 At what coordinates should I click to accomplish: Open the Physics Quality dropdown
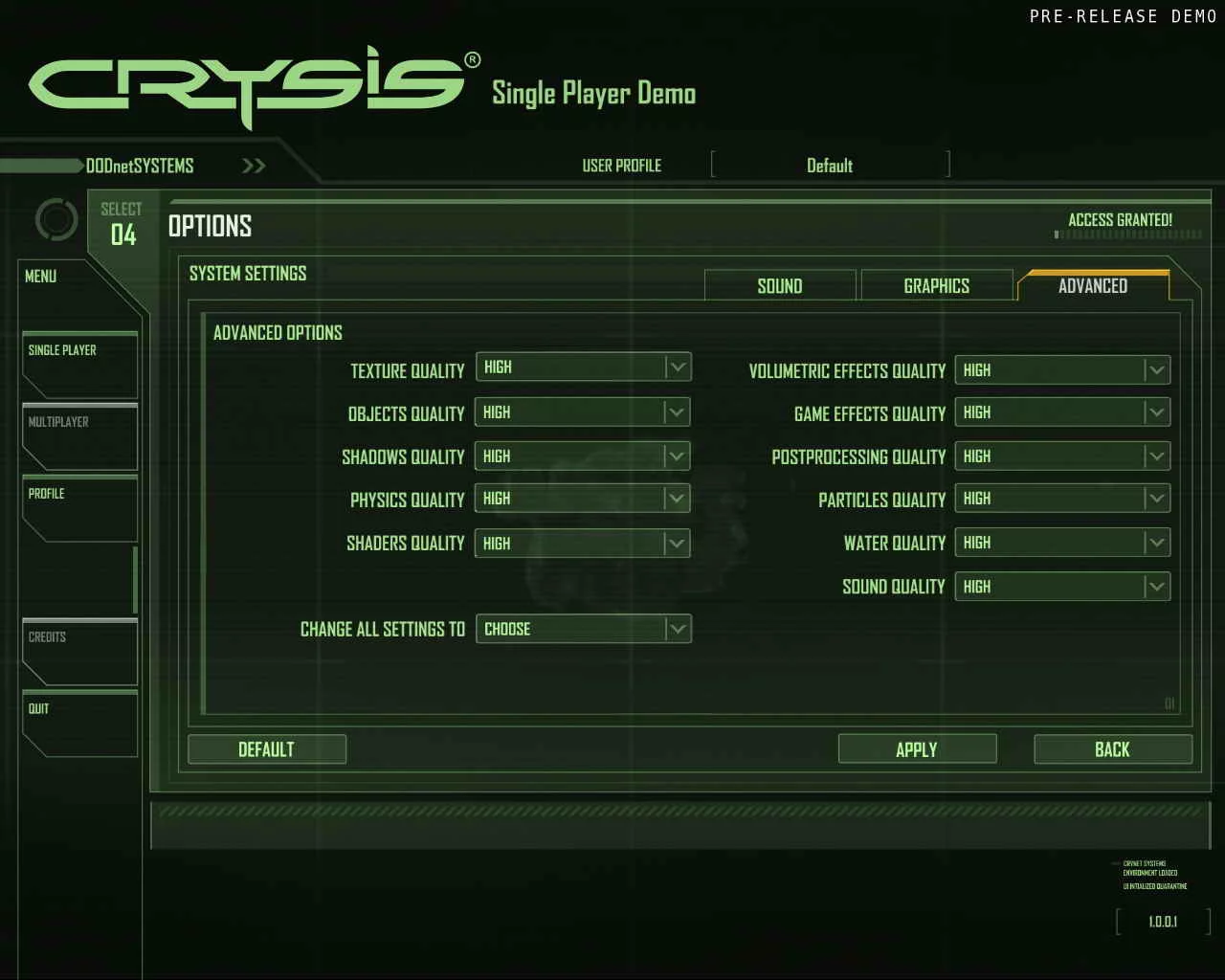[x=583, y=499]
